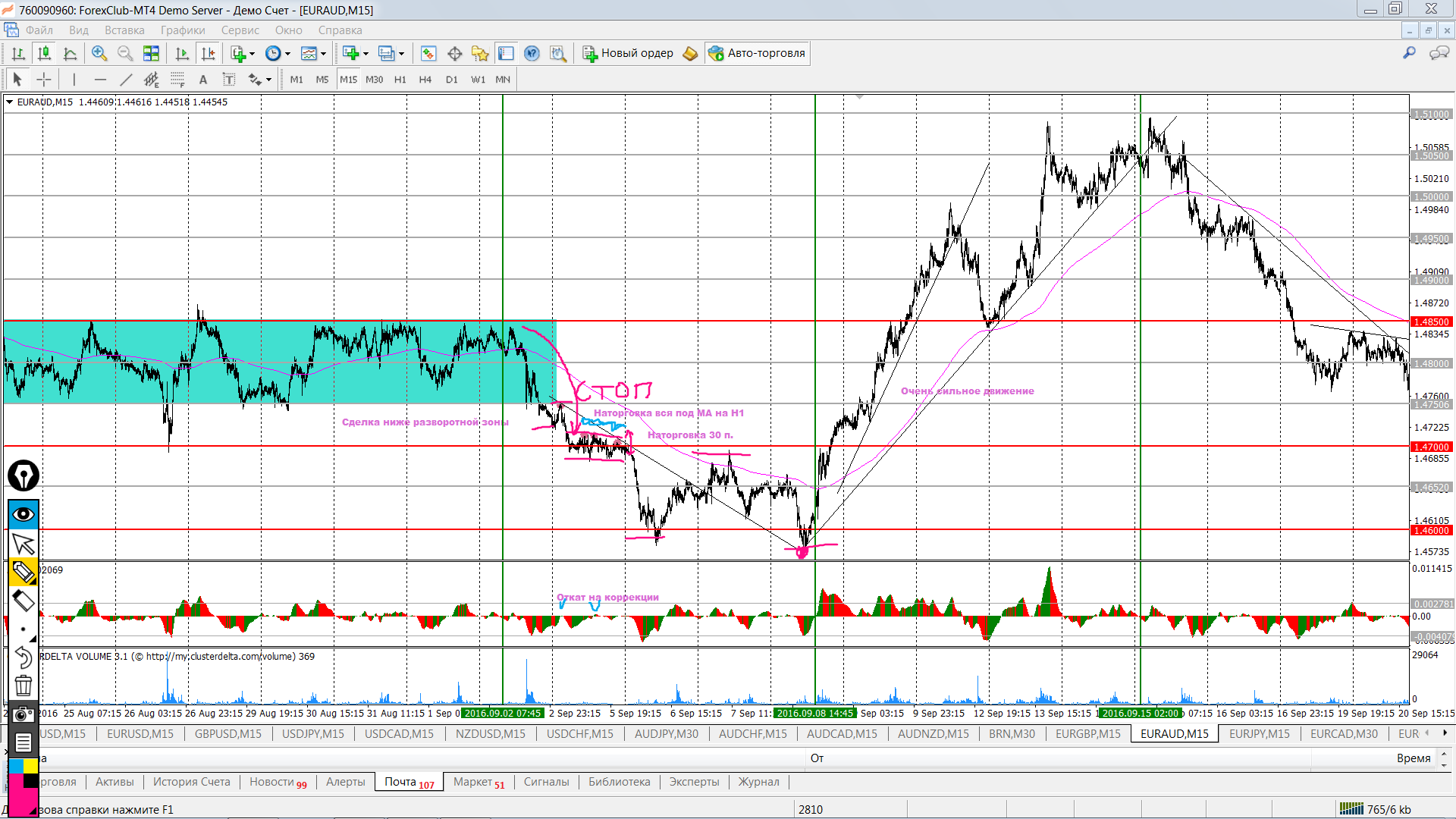The height and width of the screenshot is (819, 1456).
Task: Pick the black color swatch
Action: pyautogui.click(x=30, y=780)
